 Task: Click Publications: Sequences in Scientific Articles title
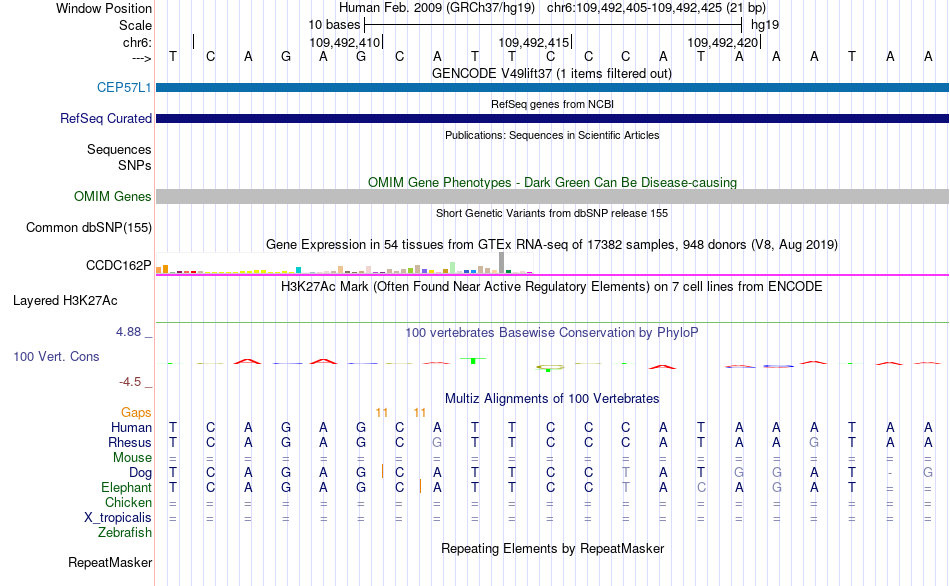(x=552, y=135)
